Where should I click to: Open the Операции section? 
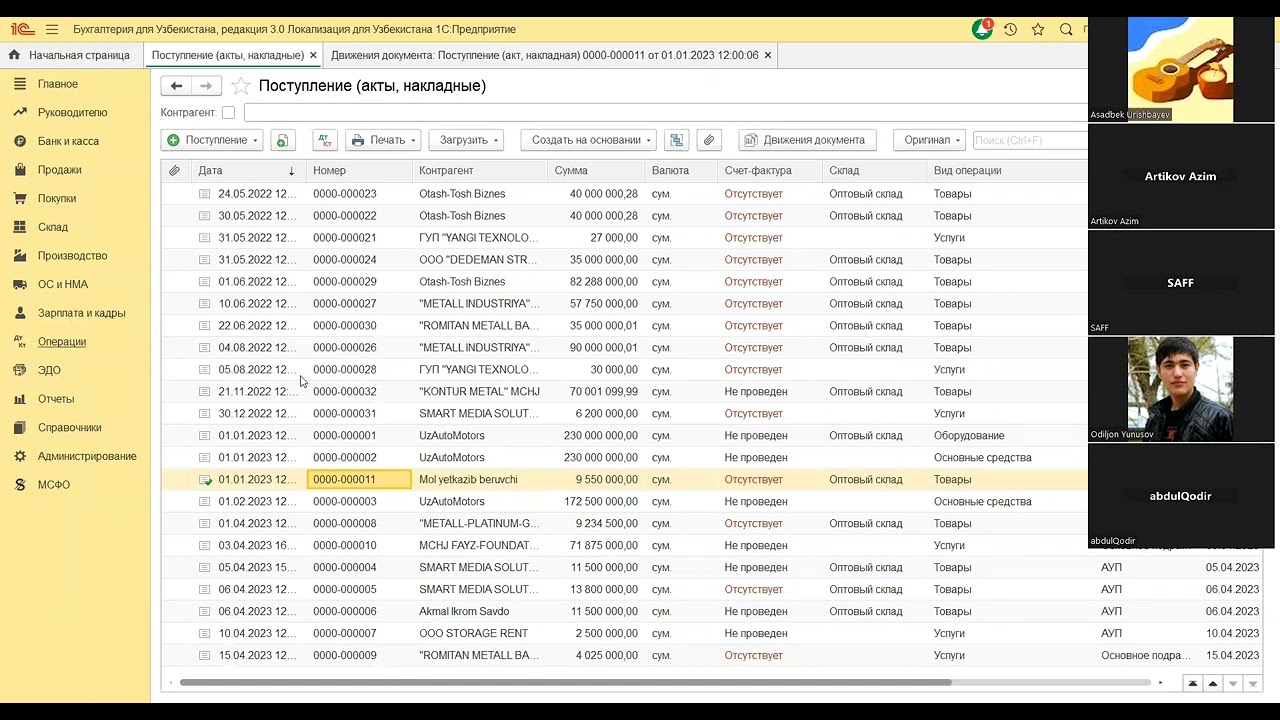pyautogui.click(x=62, y=342)
